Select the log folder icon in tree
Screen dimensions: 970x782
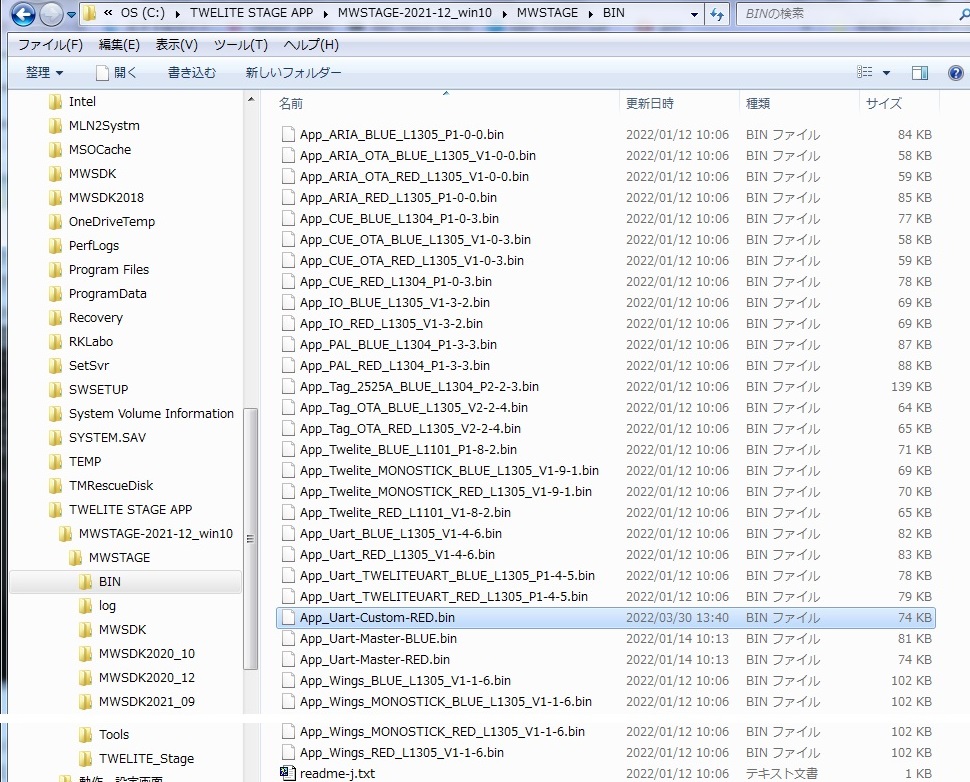[x=85, y=606]
